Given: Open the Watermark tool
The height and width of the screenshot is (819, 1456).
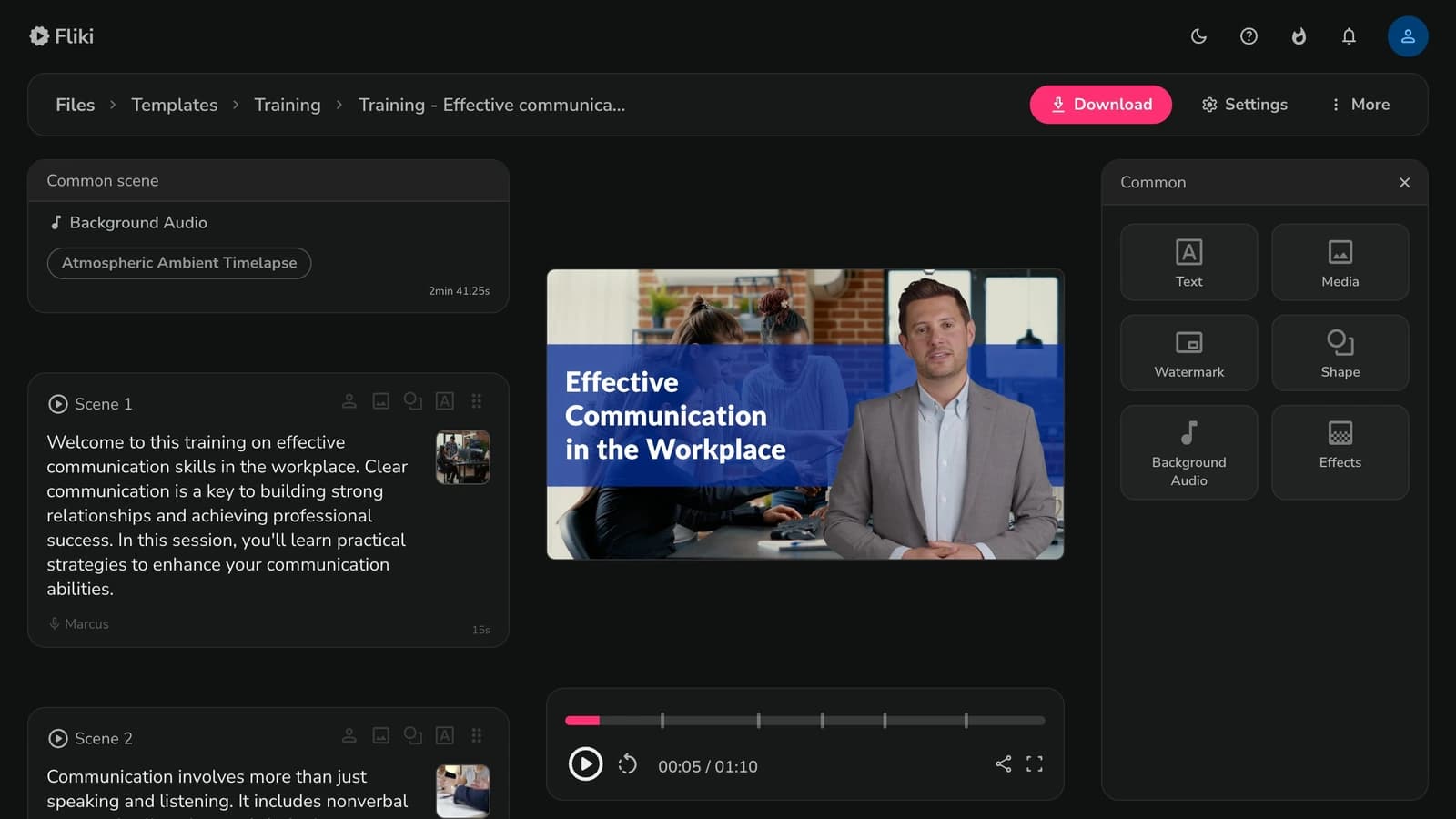Looking at the screenshot, I should (1188, 353).
